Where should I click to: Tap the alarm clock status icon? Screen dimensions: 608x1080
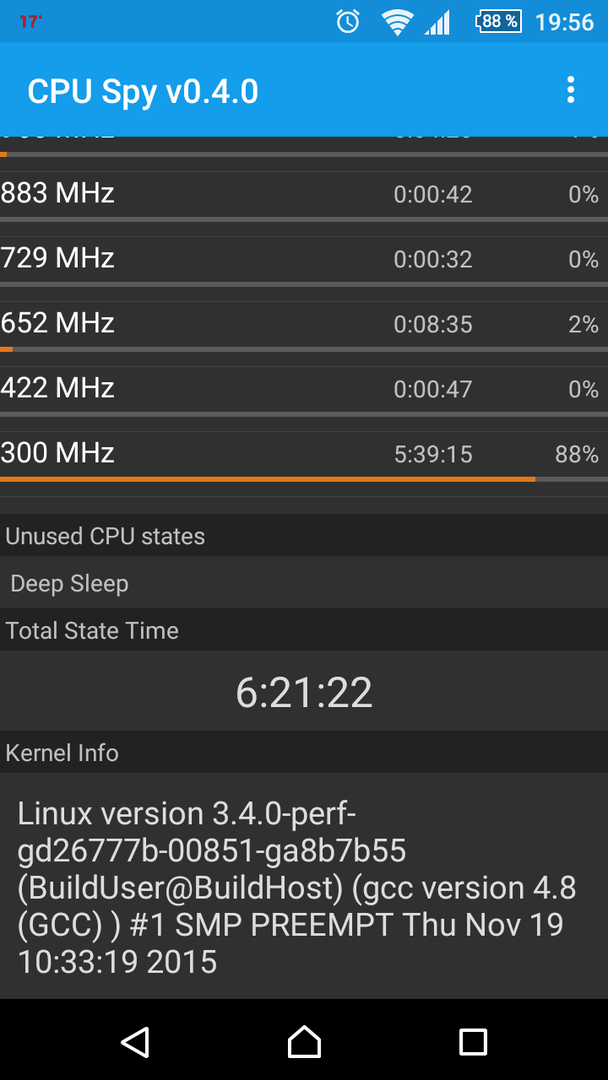348,21
